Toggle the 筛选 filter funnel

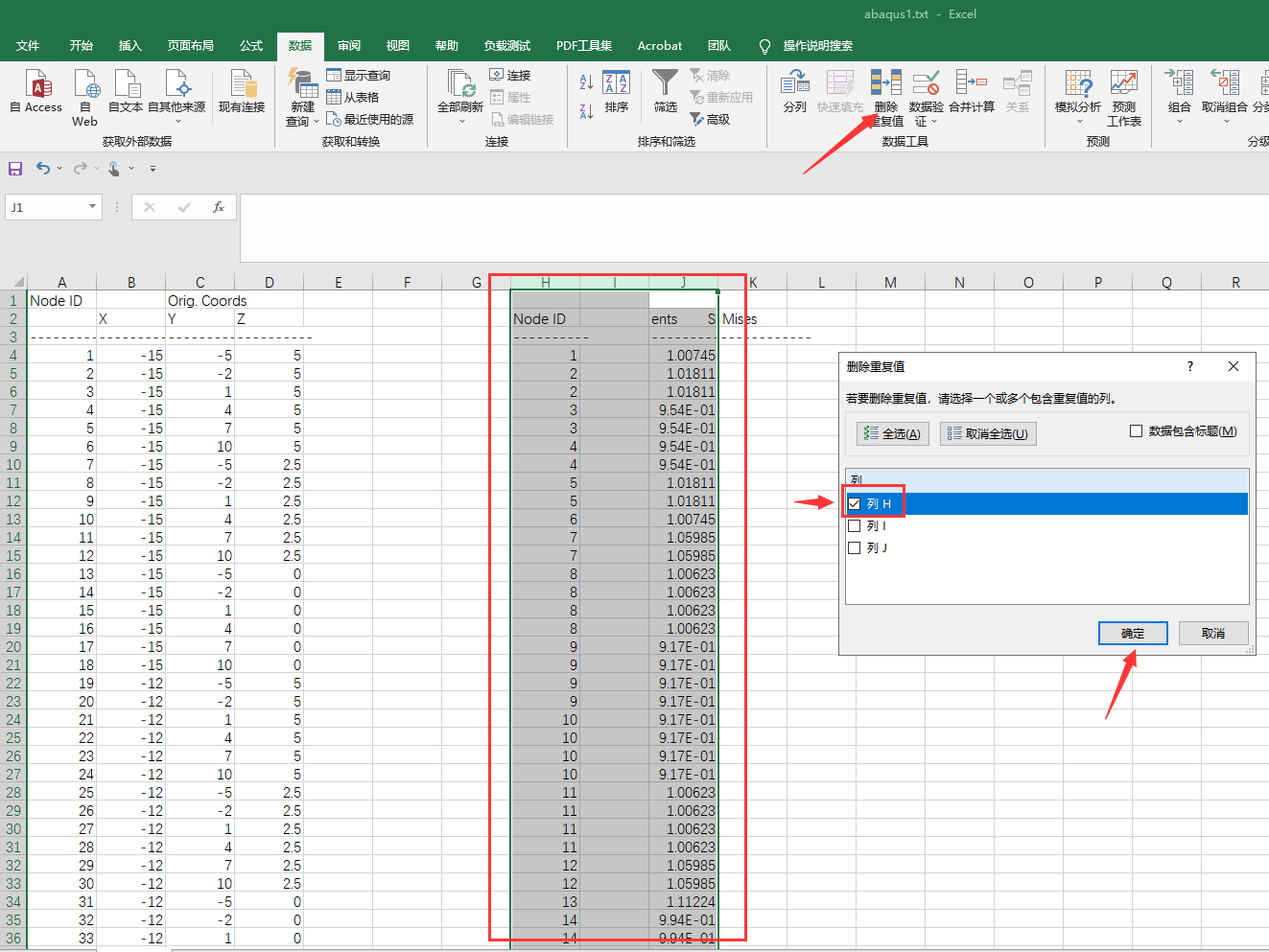point(665,92)
